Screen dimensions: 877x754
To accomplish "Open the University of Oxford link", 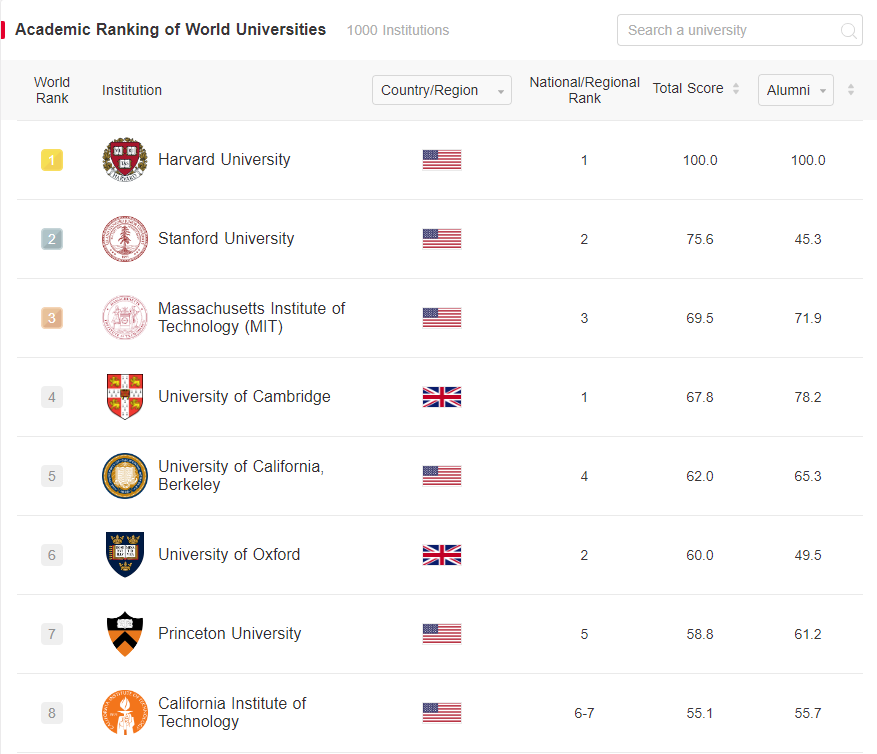I will click(229, 555).
